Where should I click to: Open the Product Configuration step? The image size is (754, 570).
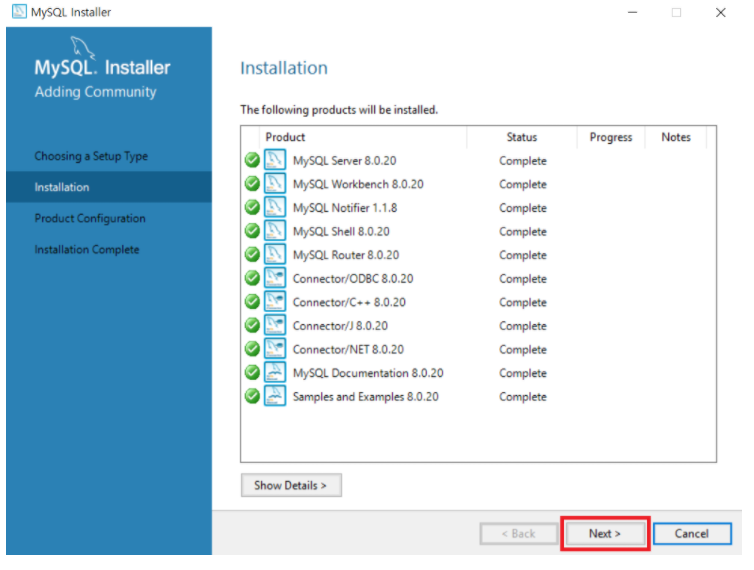click(x=90, y=218)
